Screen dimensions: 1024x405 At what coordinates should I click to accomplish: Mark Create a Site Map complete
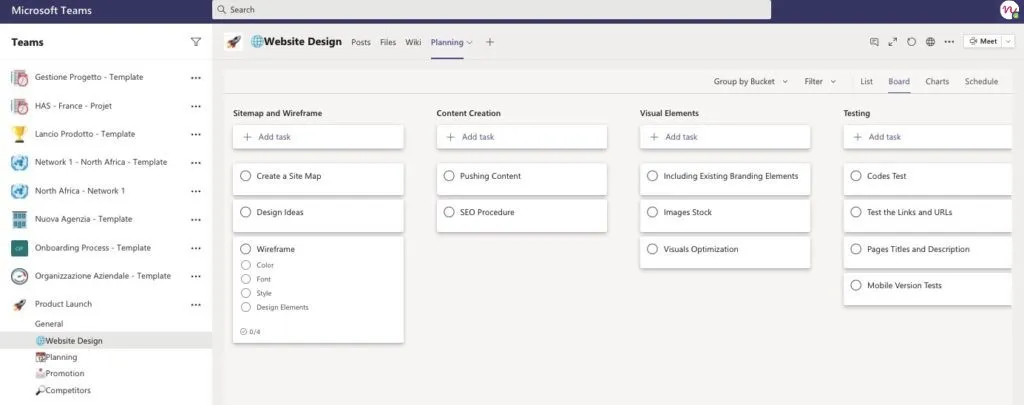click(x=246, y=176)
